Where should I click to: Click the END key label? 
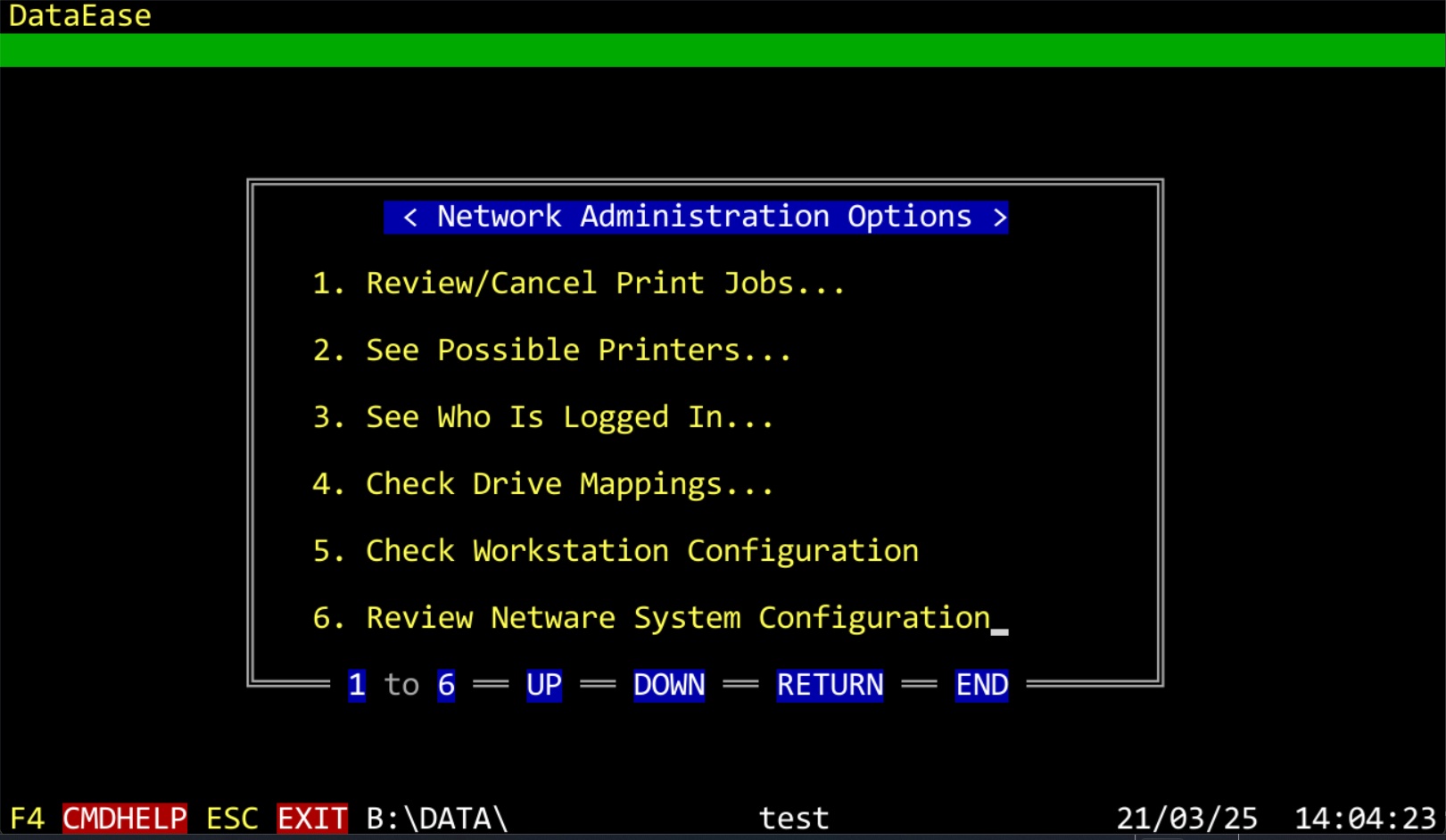coord(981,685)
